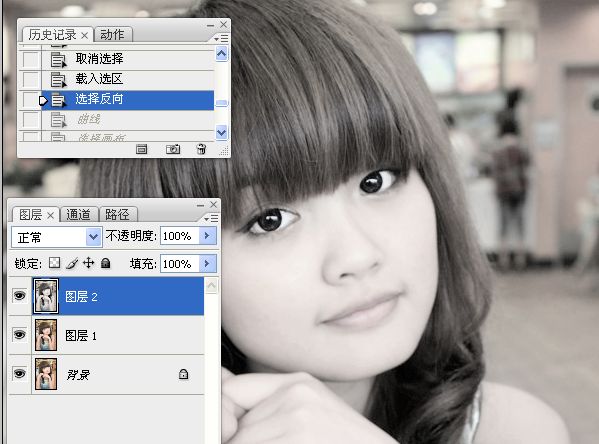Hide 图层 1 layer visibility eye

[x=19, y=335]
